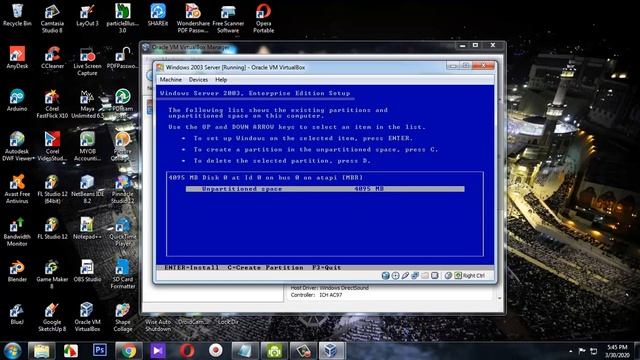
Task: Select the Free Scanner Software desktop icon
Action: coord(228,19)
